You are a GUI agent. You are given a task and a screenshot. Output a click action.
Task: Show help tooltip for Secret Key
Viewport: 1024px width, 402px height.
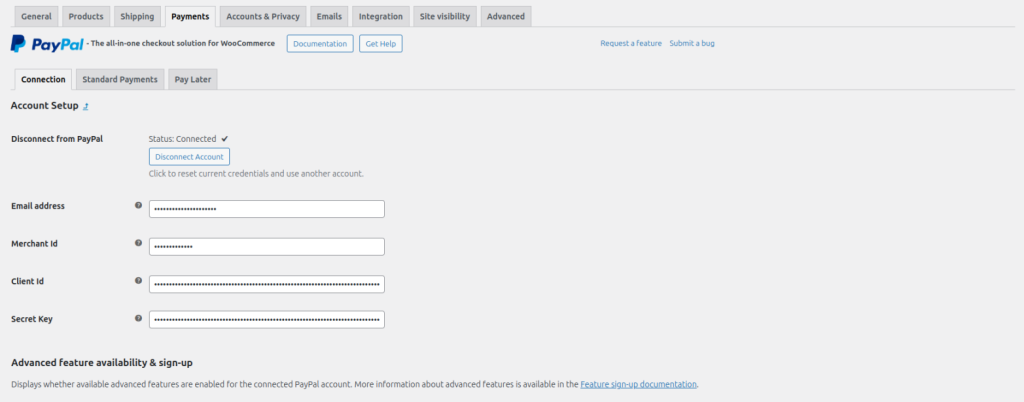pos(138,318)
